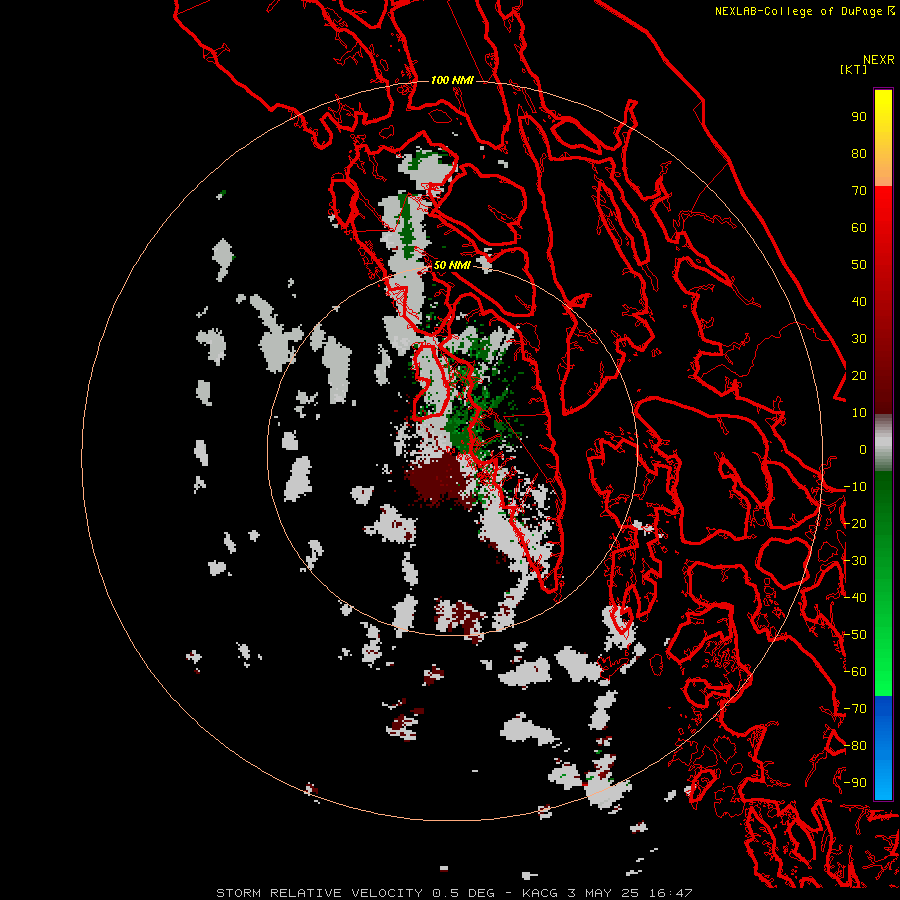The image size is (900, 900).
Task: Click the Storm Relative Velocity caption at the bottom
Action: coord(454,893)
